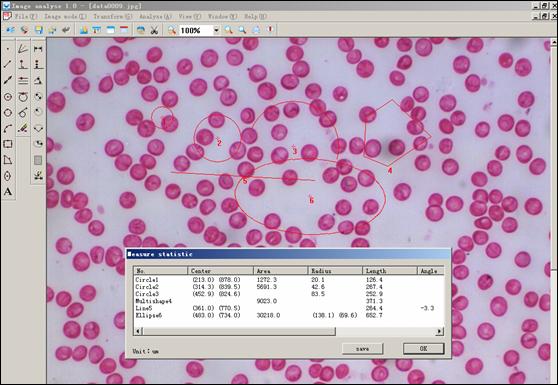Select the thin line measure tool

coord(8,64)
